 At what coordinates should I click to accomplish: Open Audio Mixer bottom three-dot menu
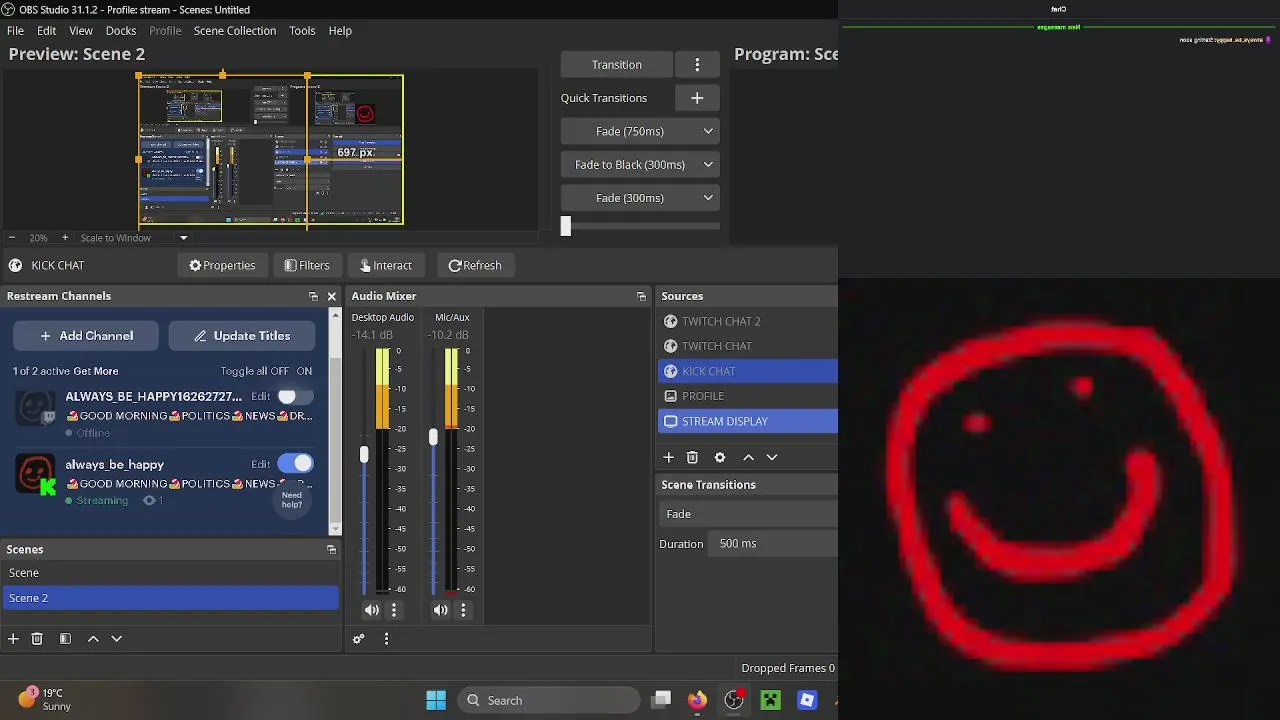tap(386, 639)
